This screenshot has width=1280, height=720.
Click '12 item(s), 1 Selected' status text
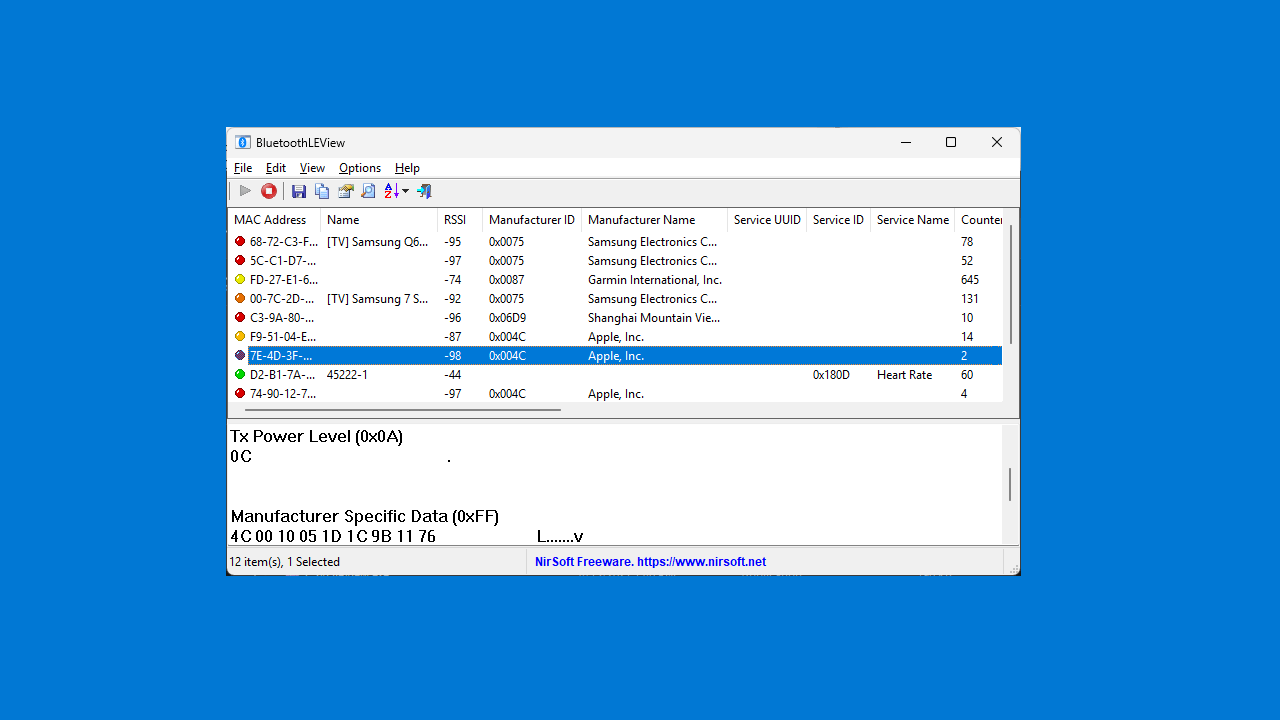tap(285, 562)
